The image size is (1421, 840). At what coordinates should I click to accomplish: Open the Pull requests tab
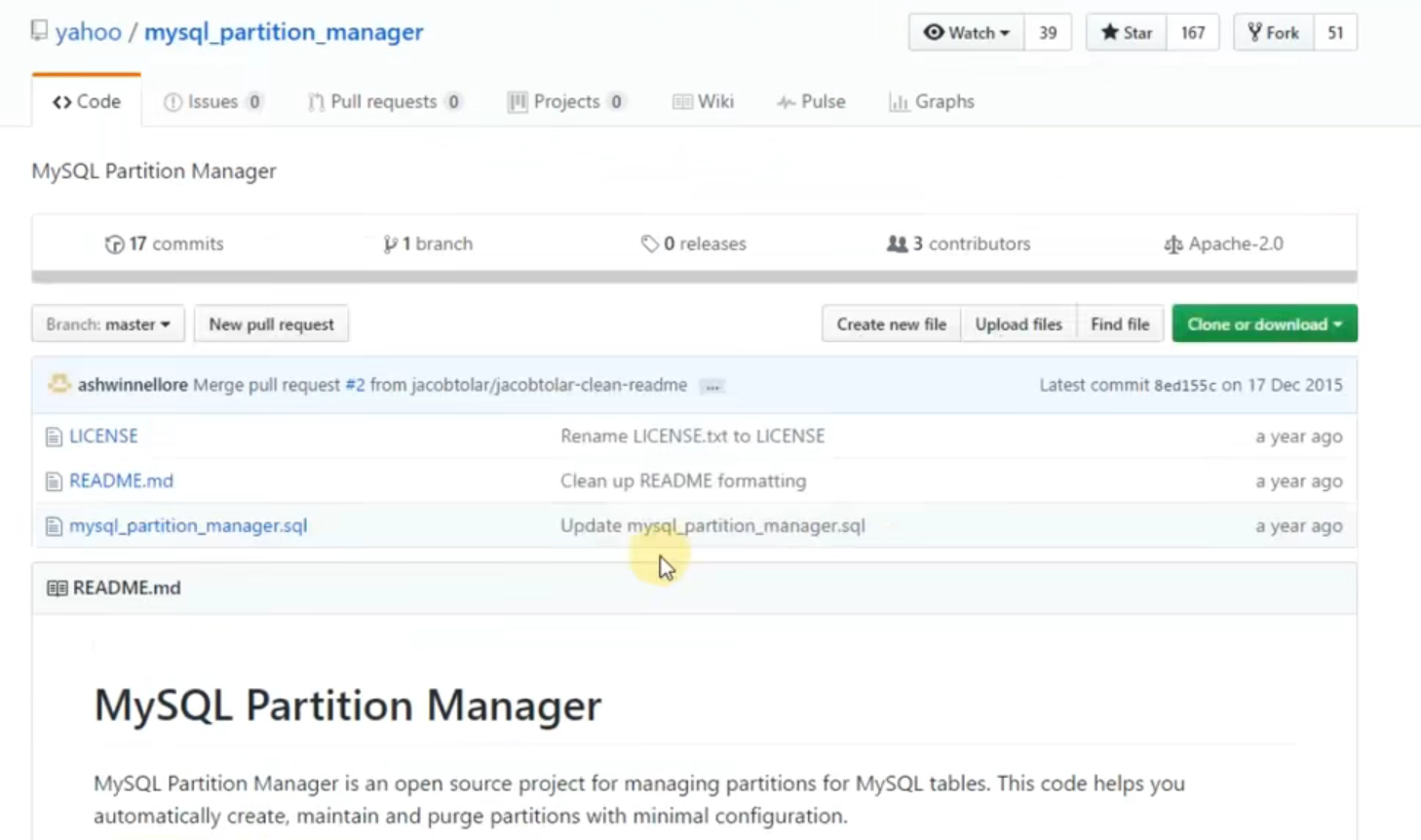pyautogui.click(x=383, y=101)
